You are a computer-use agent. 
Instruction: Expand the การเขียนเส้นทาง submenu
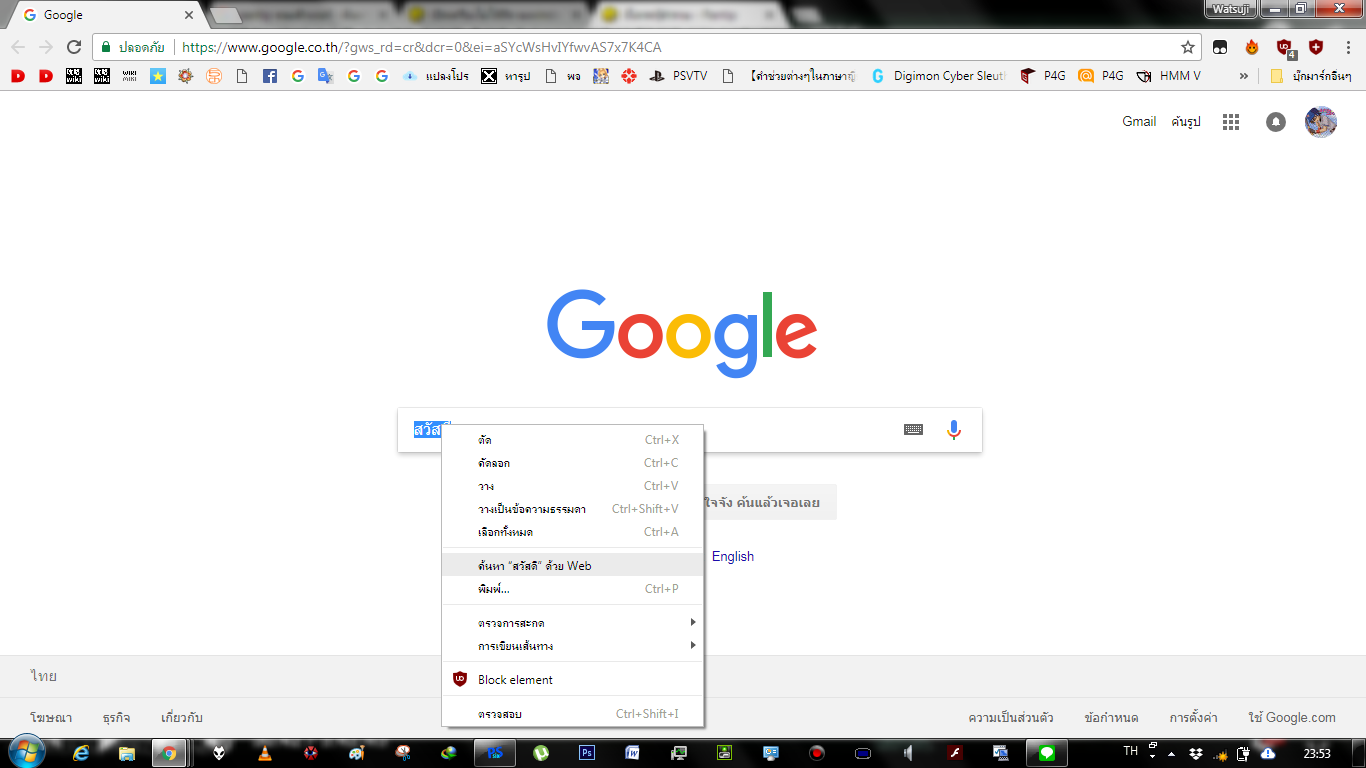573,646
